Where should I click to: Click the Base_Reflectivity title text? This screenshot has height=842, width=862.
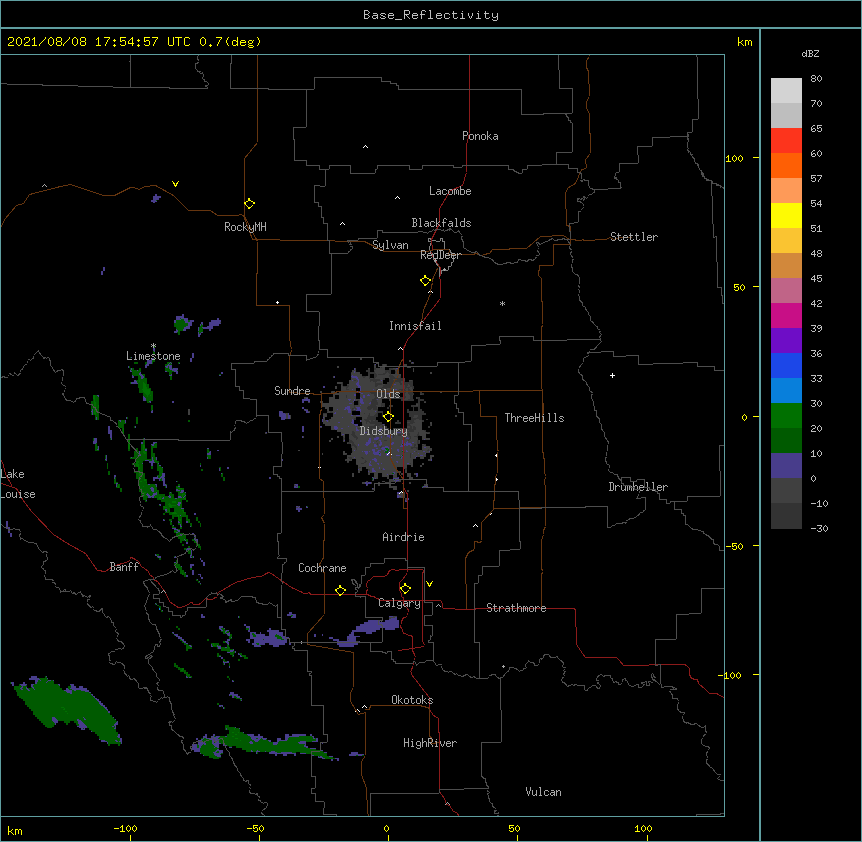431,15
